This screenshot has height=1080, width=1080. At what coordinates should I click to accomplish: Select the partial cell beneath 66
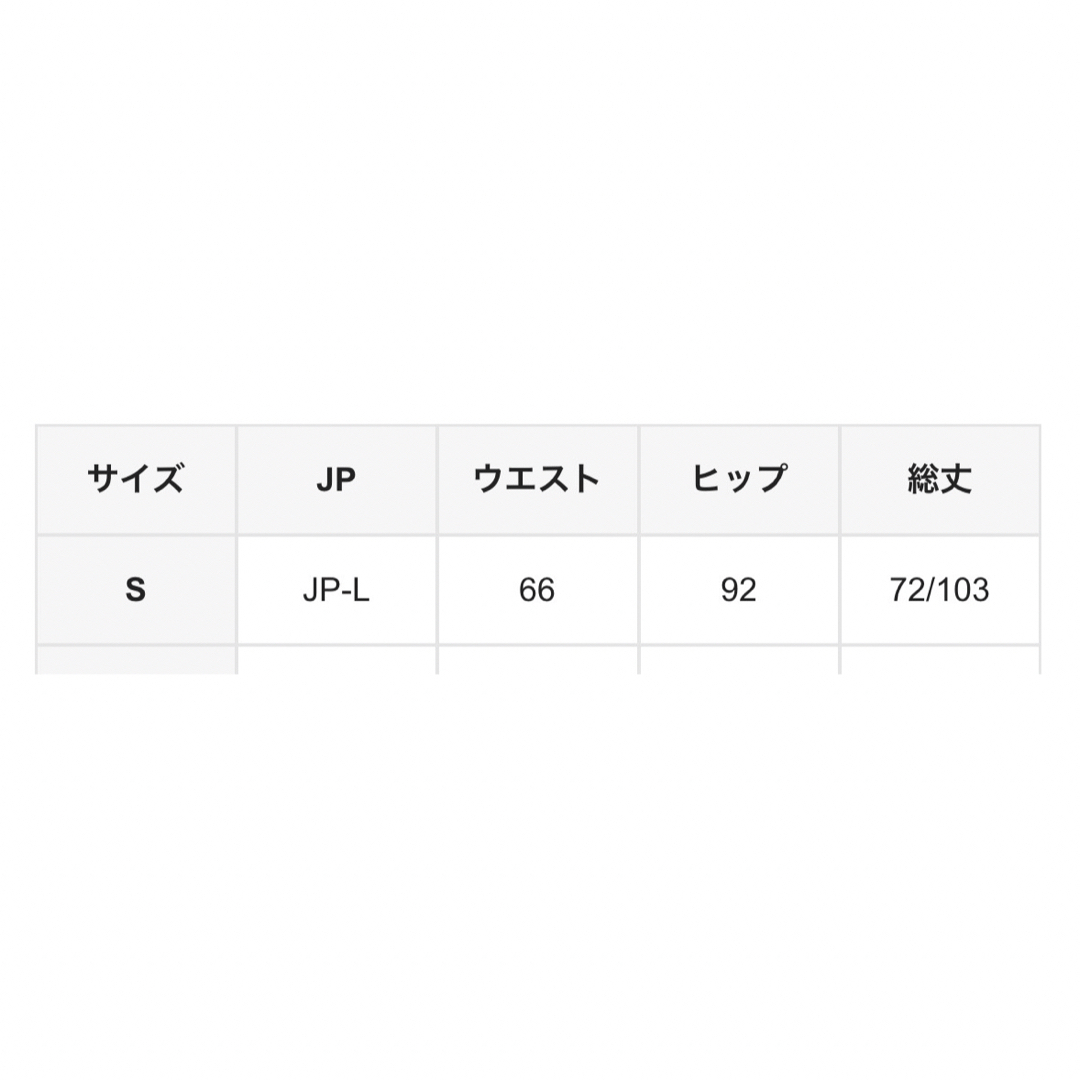point(538,660)
